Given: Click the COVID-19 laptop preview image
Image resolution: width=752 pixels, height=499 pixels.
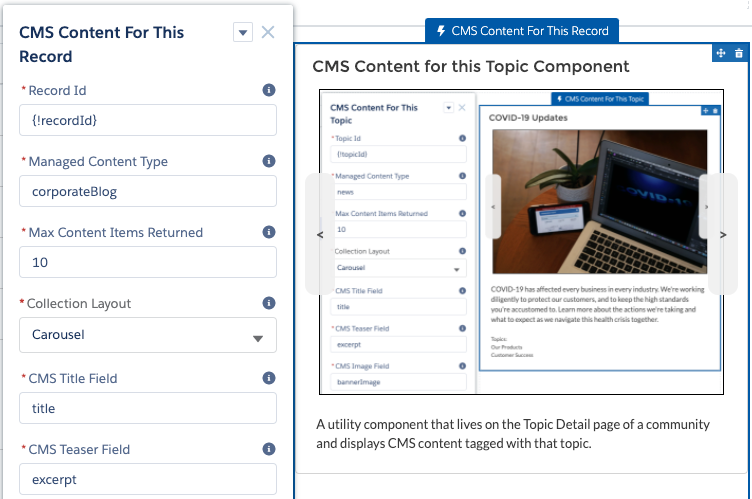Looking at the screenshot, I should click(x=599, y=200).
